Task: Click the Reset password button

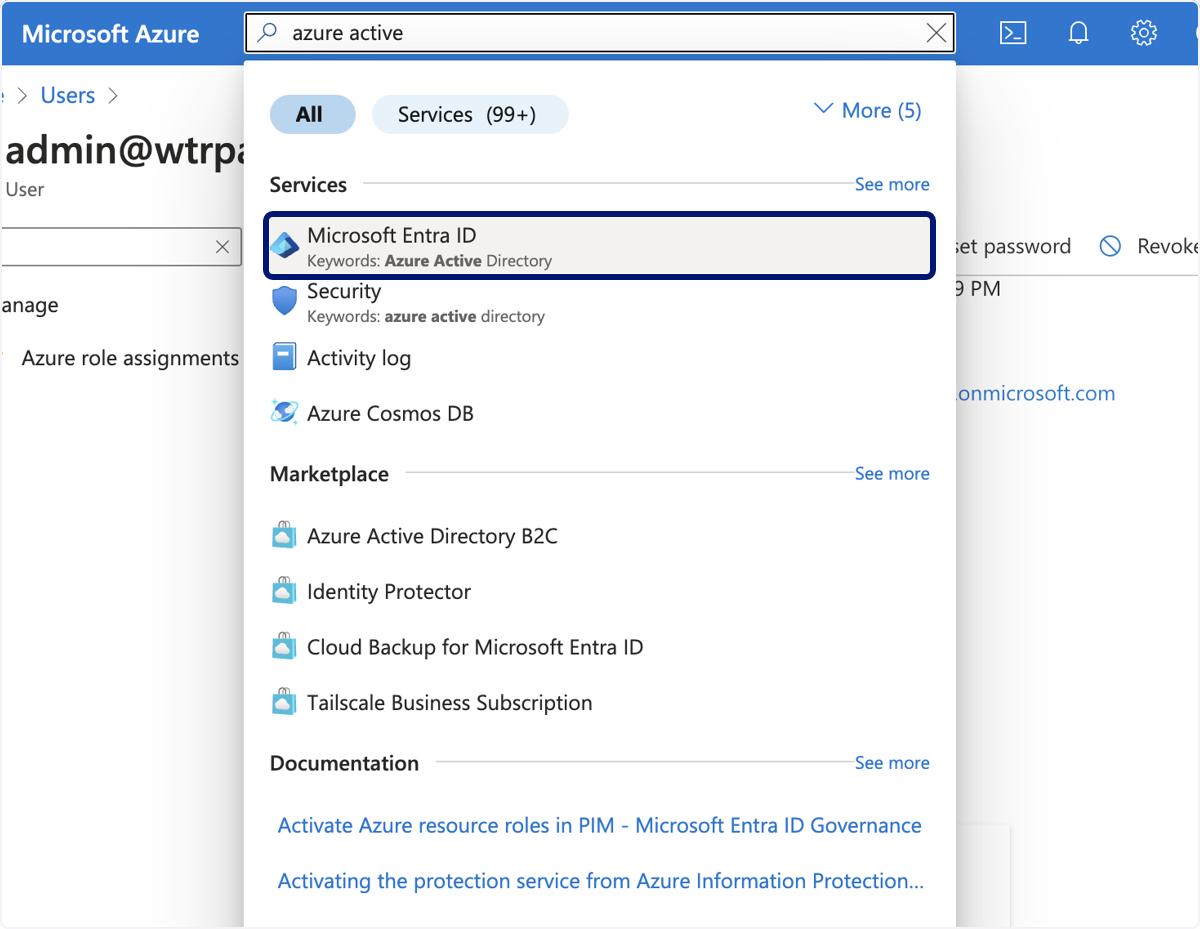Action: coord(1013,246)
